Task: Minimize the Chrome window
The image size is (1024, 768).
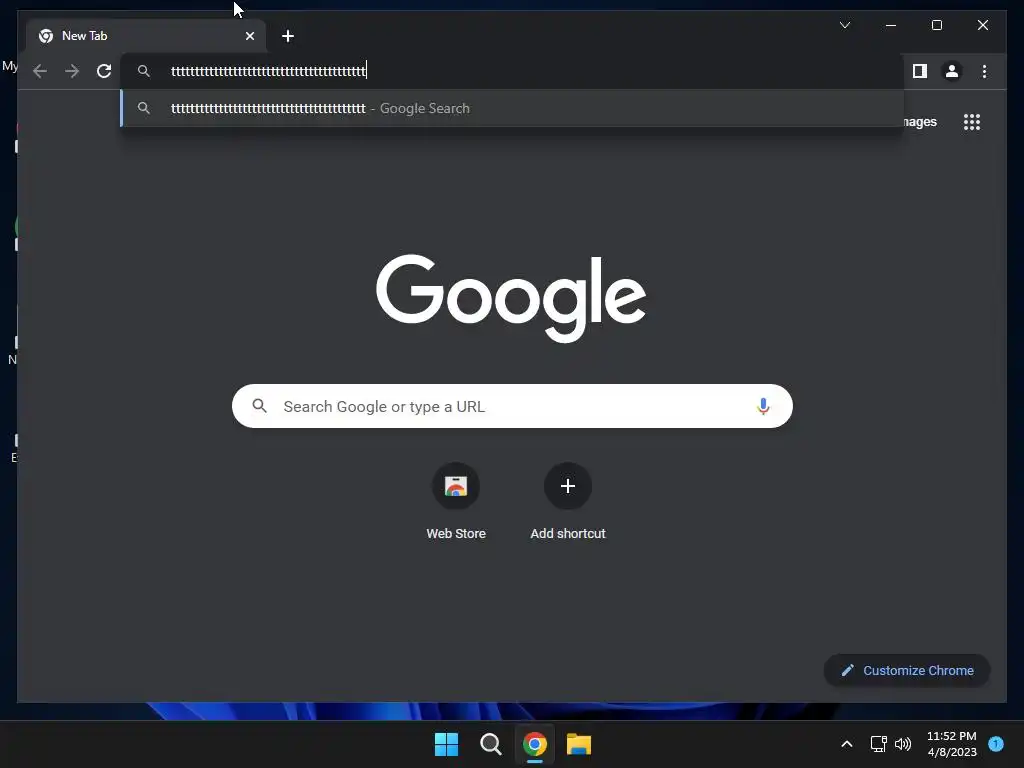Action: [891, 25]
